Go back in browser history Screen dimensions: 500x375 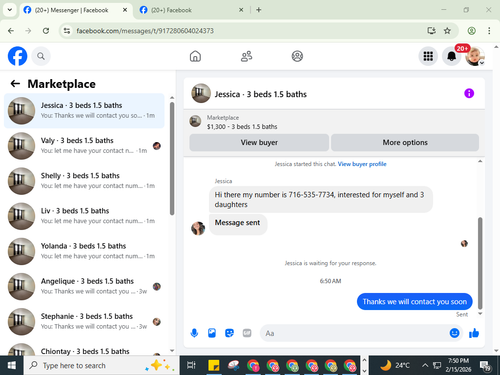(x=11, y=31)
